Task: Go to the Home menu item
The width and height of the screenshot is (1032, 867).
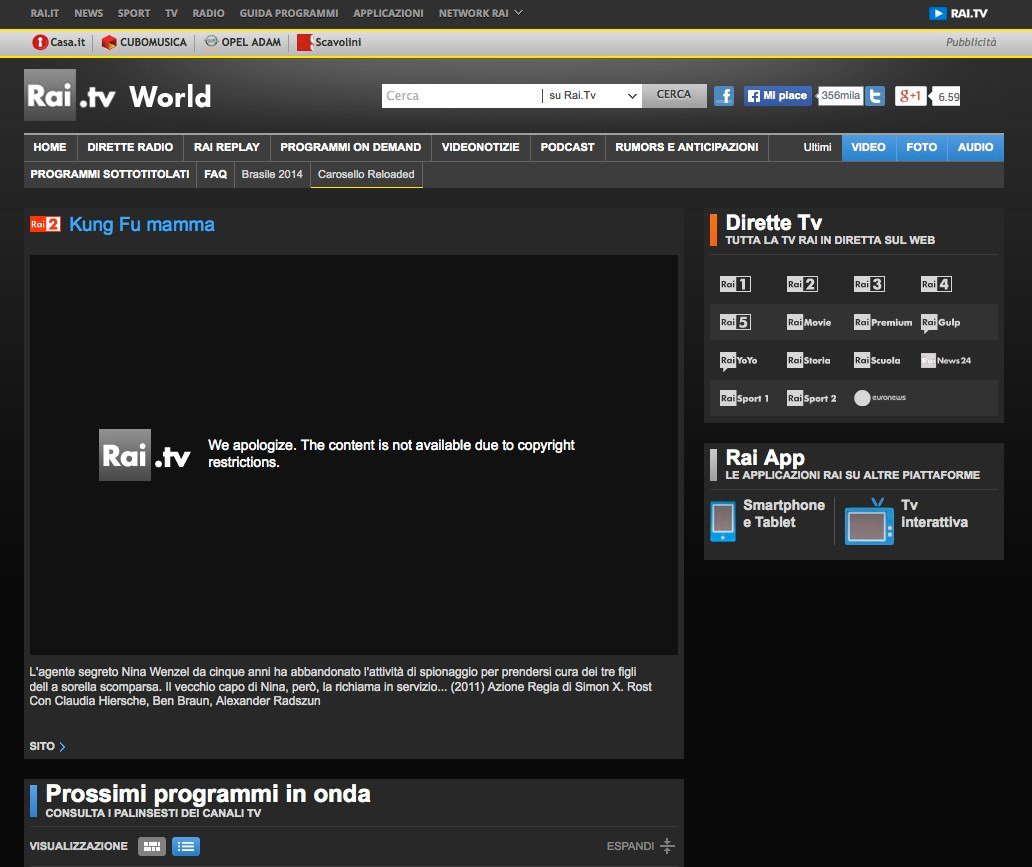Action: [50, 147]
